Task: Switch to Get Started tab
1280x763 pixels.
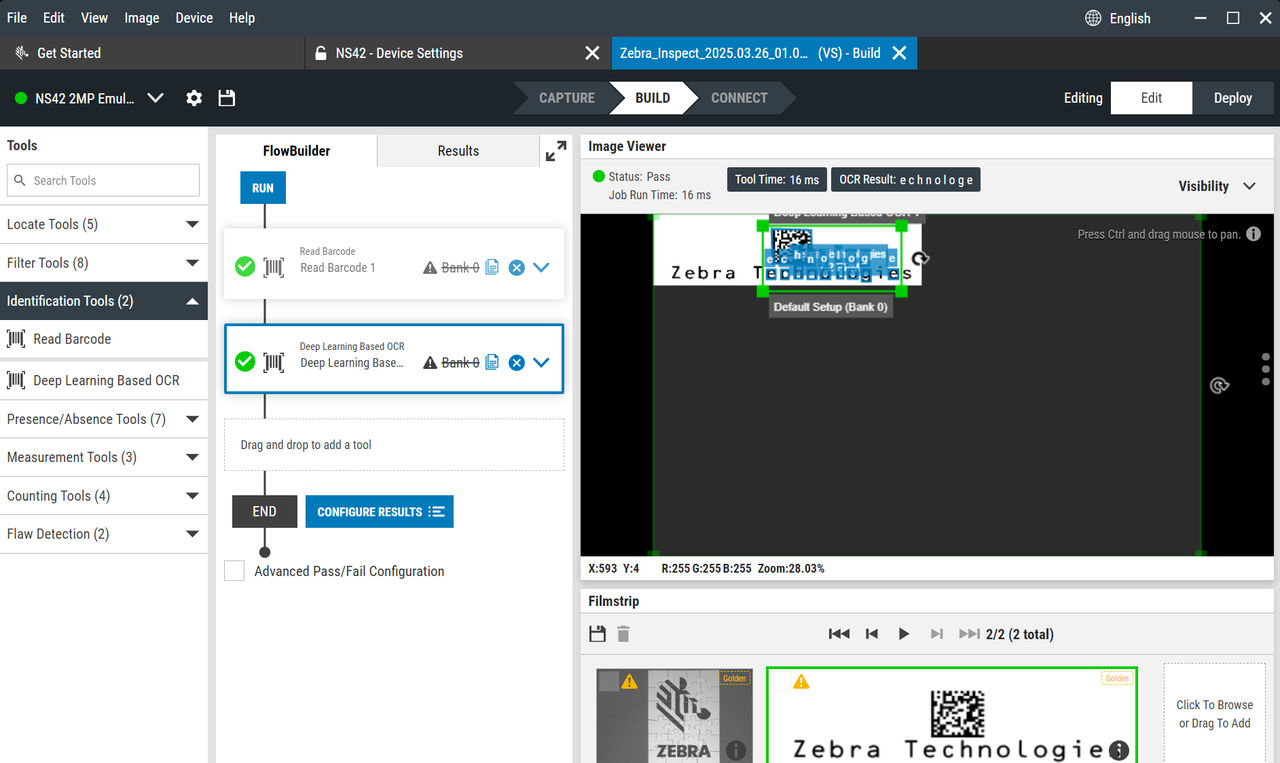Action: click(152, 53)
